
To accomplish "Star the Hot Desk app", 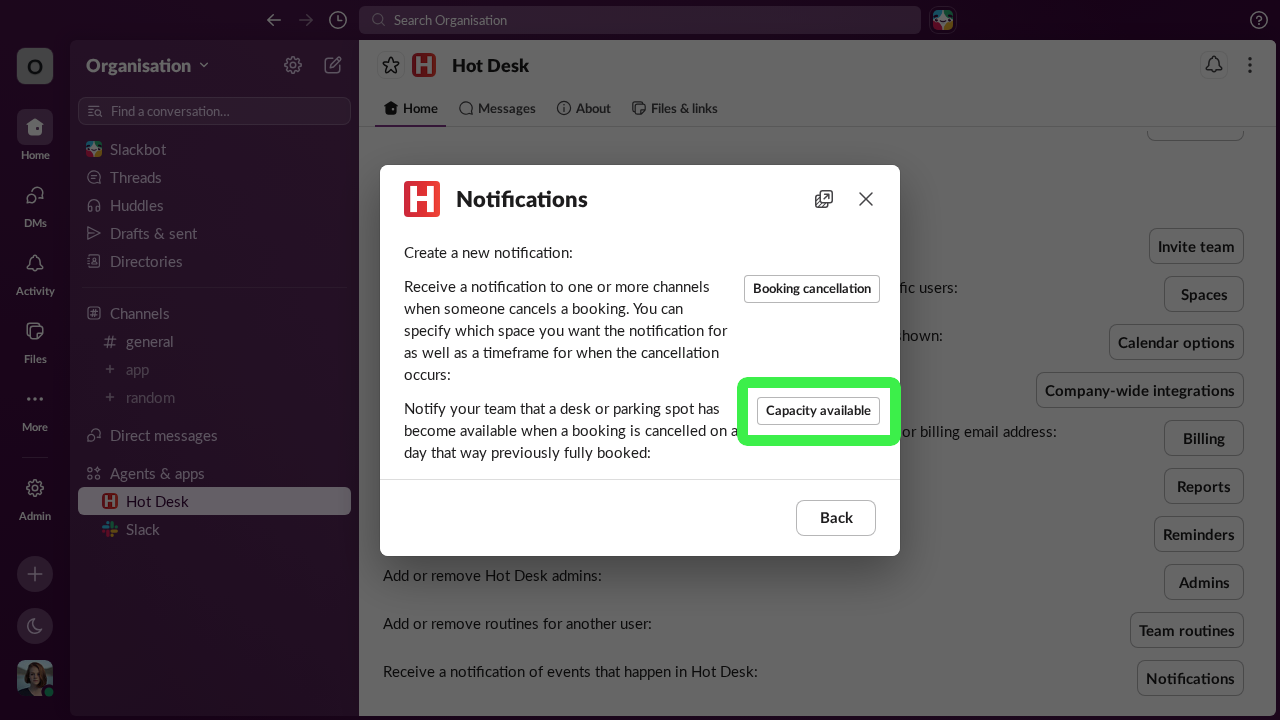I will click(391, 65).
